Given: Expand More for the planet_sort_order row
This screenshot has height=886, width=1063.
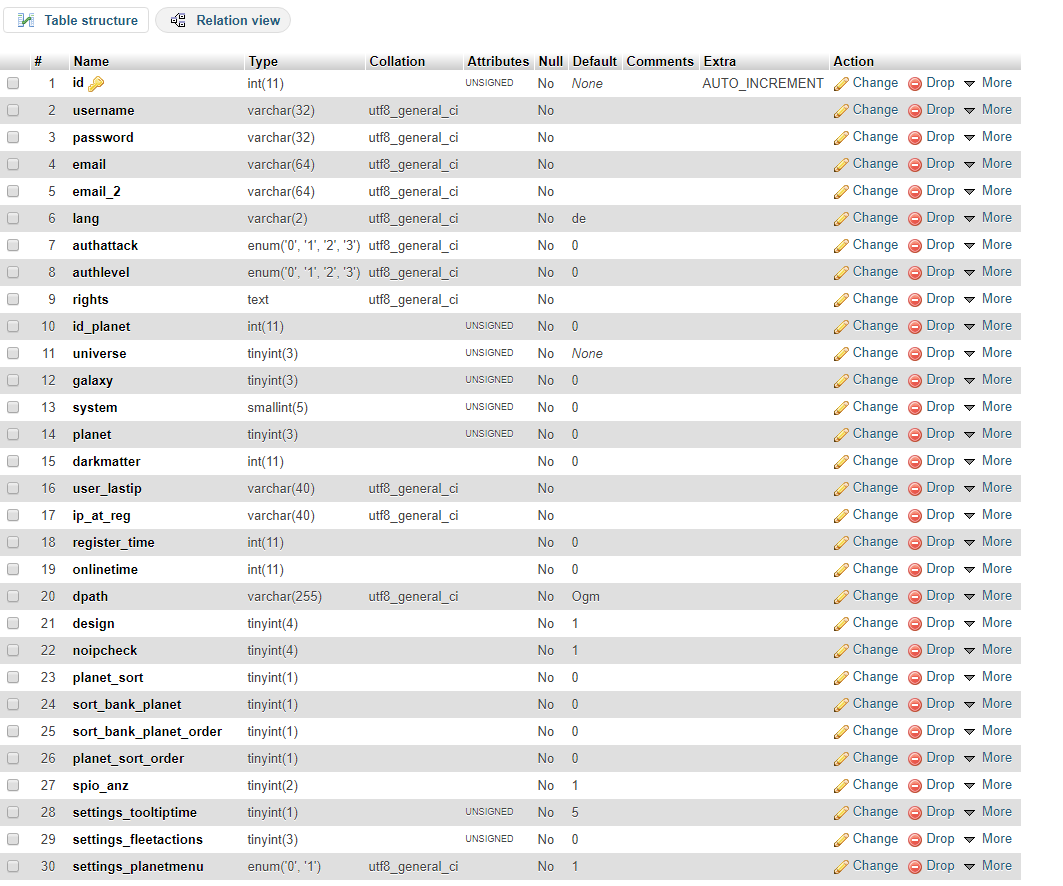Looking at the screenshot, I should pos(988,758).
